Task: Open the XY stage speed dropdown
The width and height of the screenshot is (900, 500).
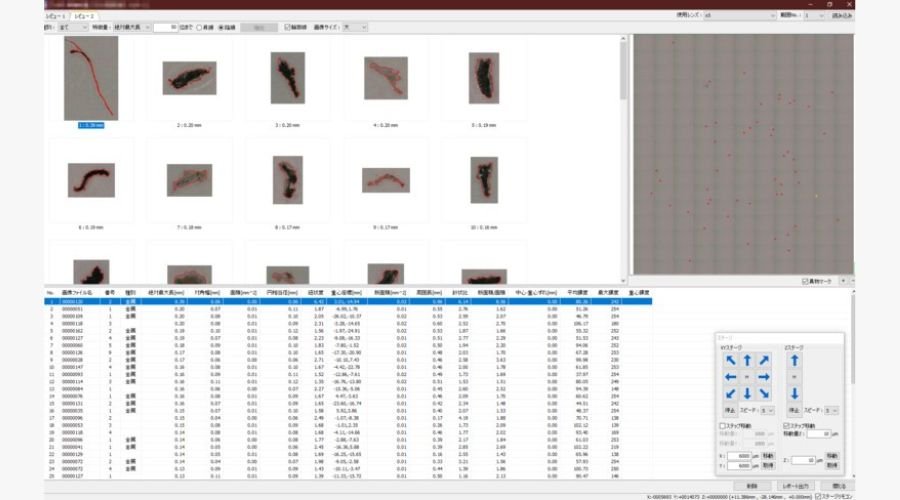Action: pos(767,410)
